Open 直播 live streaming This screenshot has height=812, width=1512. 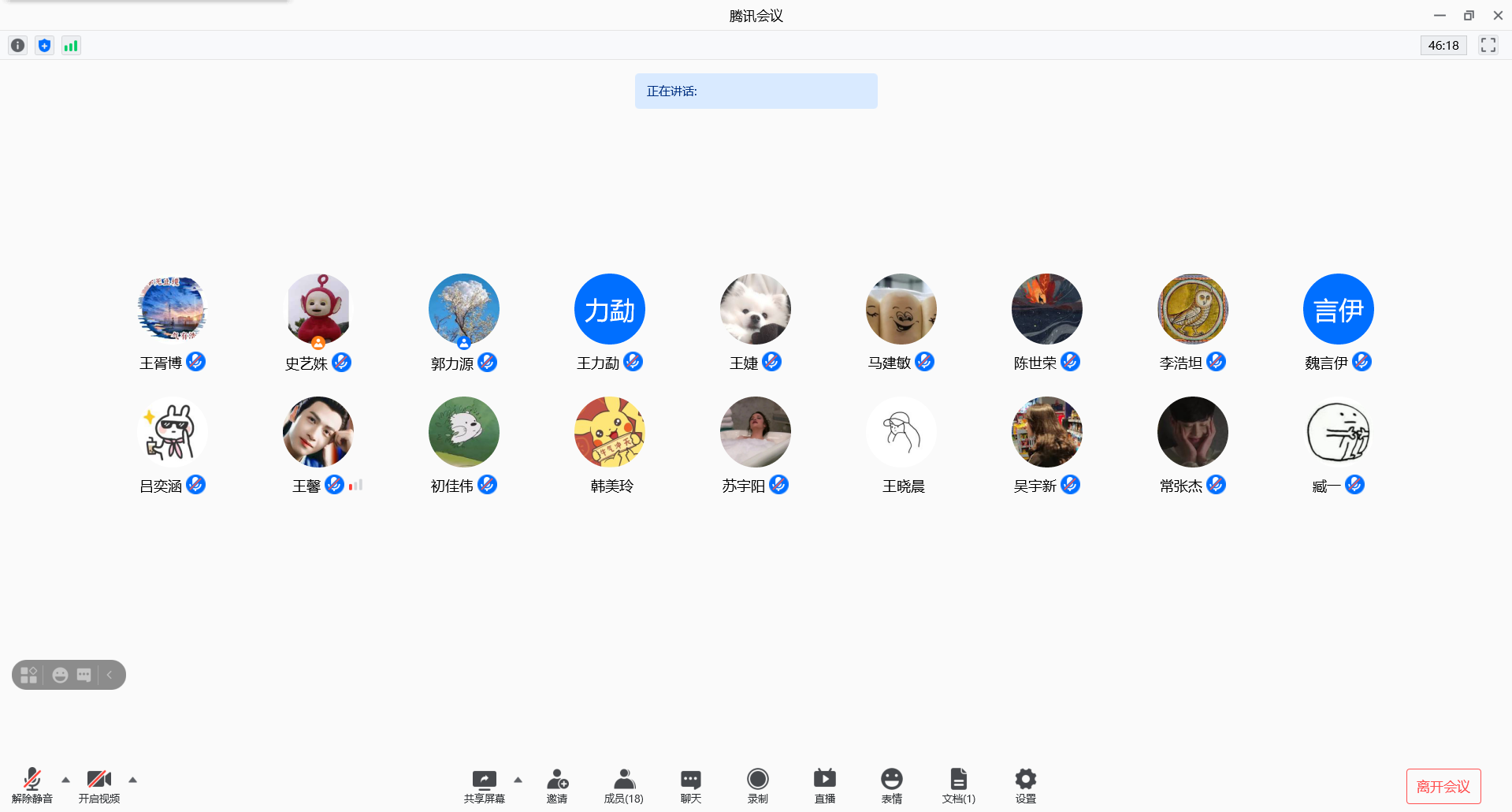pos(824,785)
